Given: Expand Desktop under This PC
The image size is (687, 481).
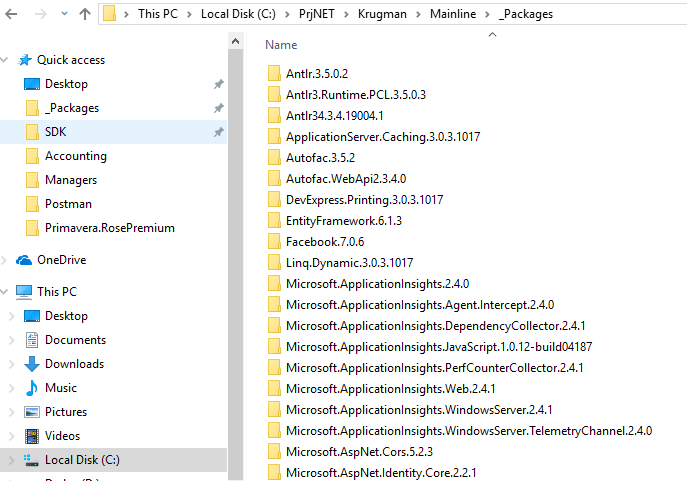Looking at the screenshot, I should point(12,316).
